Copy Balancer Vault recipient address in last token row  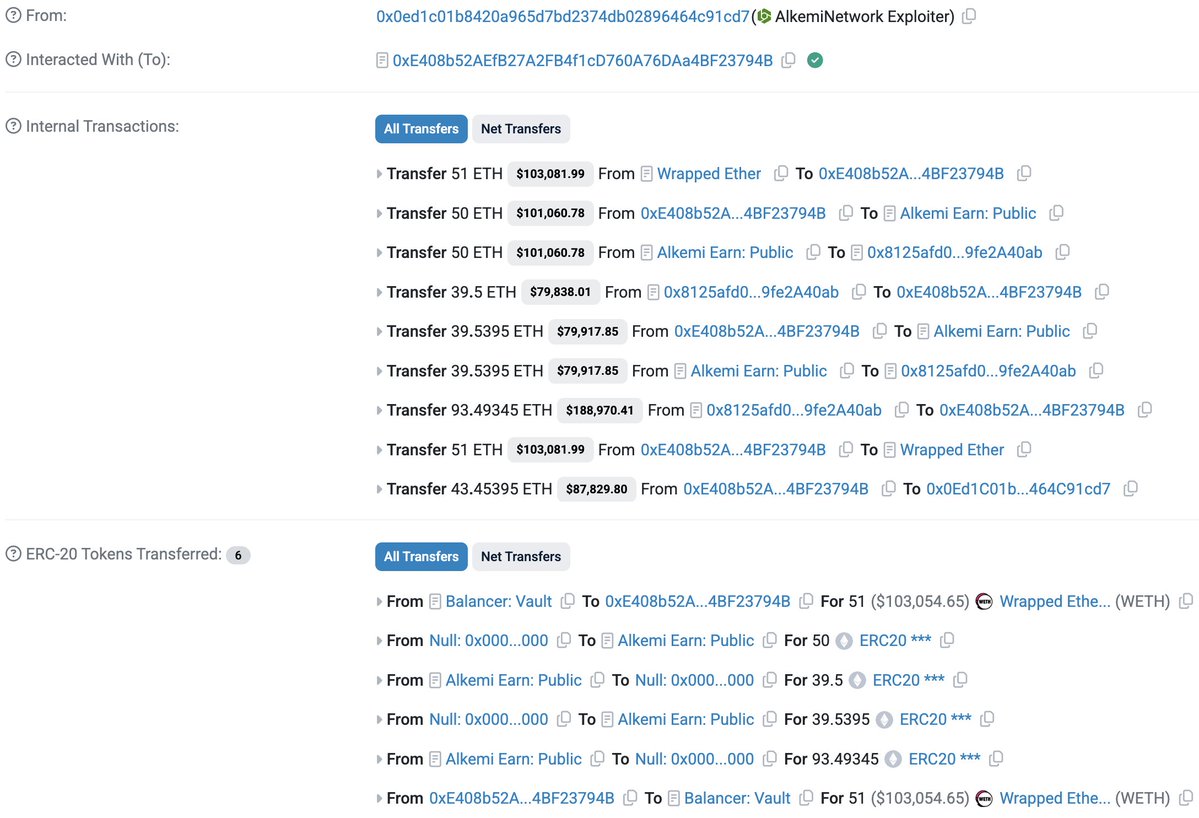(806, 798)
